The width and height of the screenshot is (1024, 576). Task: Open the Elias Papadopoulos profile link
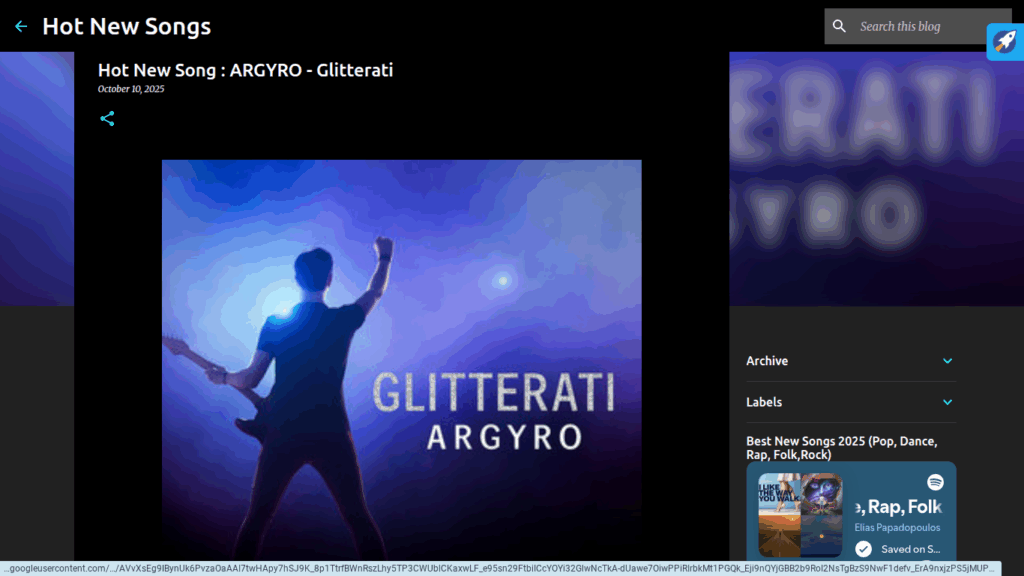[897, 528]
